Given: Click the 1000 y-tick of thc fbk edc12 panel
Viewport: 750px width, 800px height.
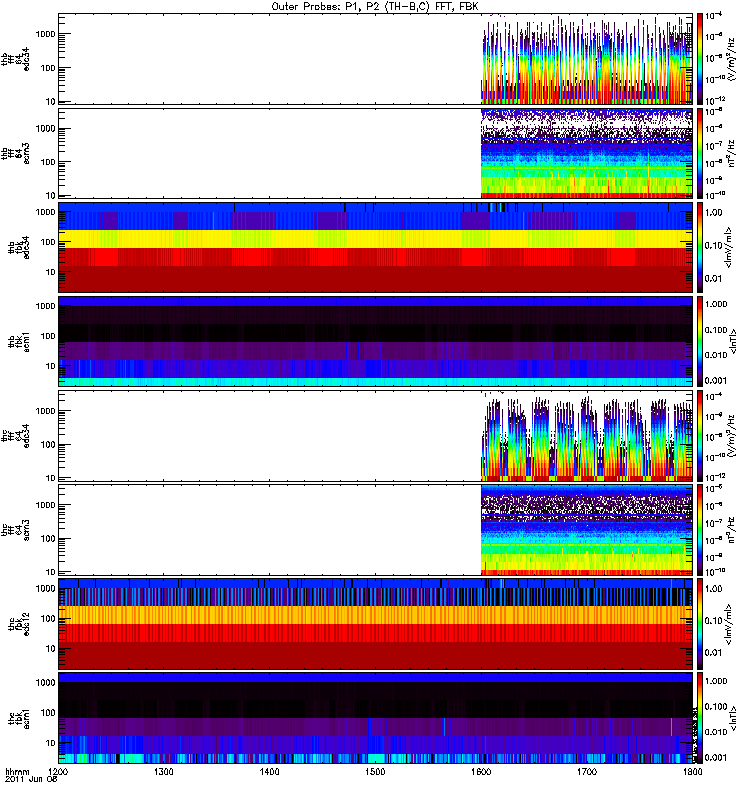Looking at the screenshot, I should pos(45,589).
